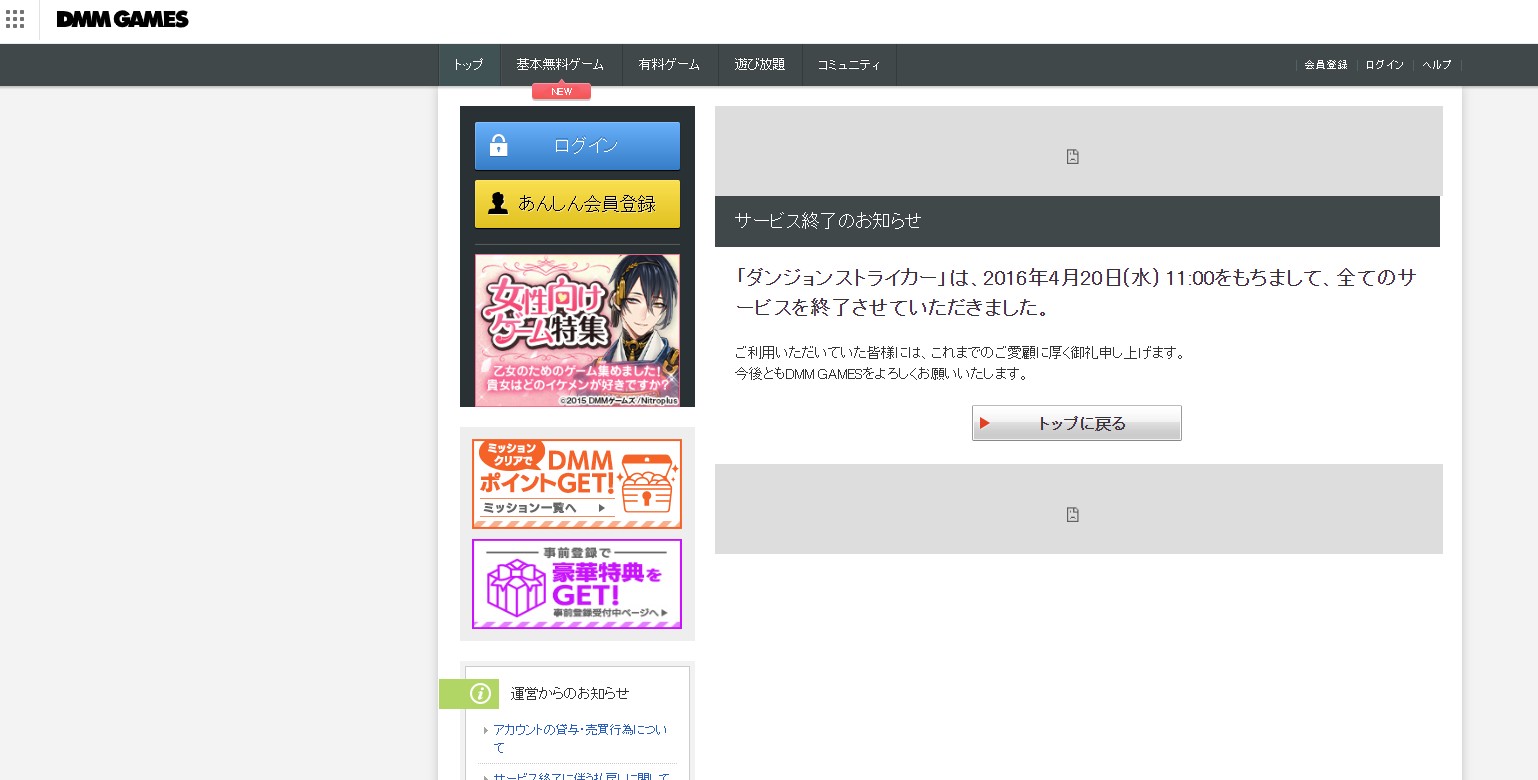Click the blue ログイン button in sidebar
Screen dimensions: 1538x780
pyautogui.click(x=577, y=146)
